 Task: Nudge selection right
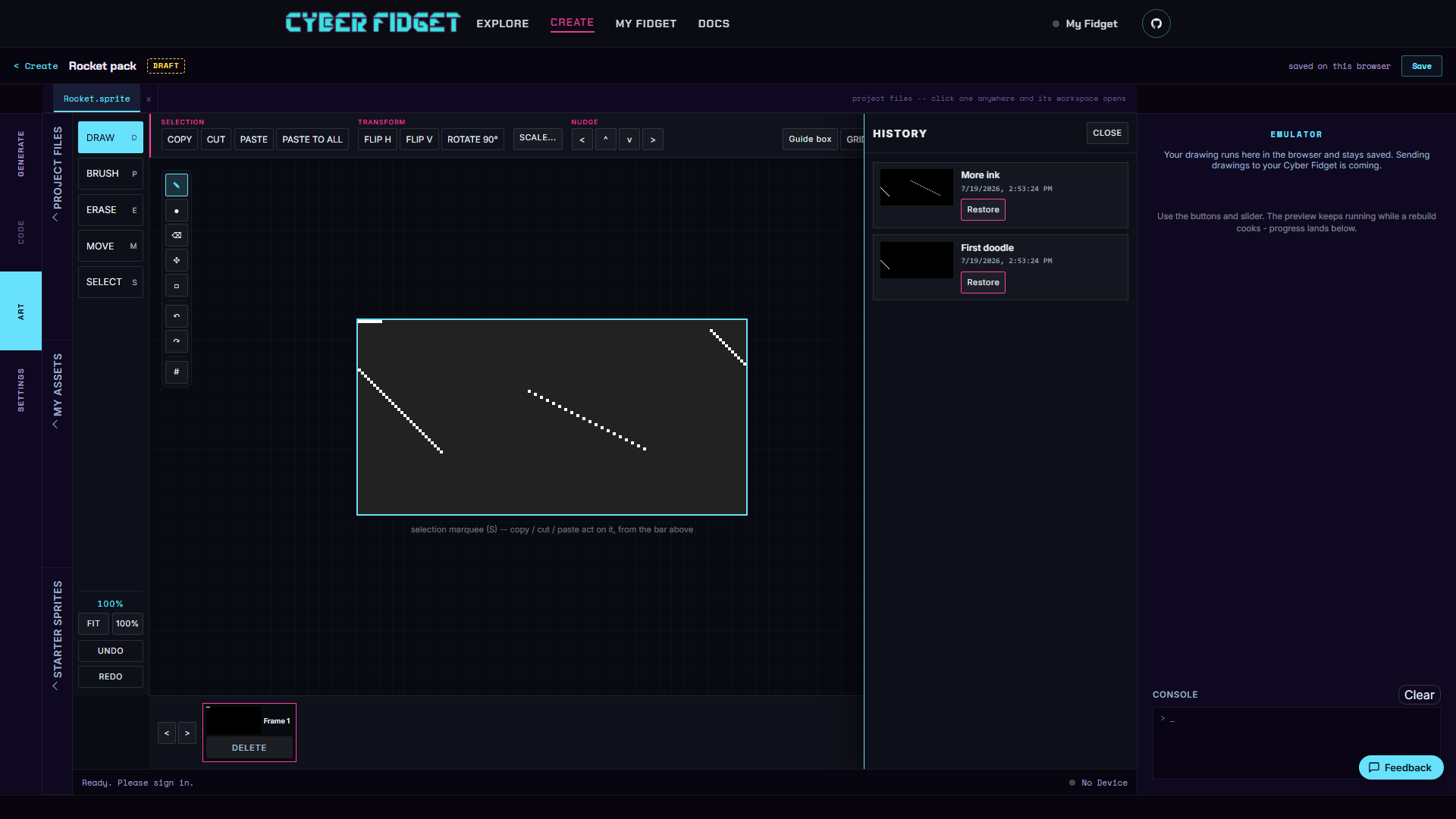[x=652, y=140]
